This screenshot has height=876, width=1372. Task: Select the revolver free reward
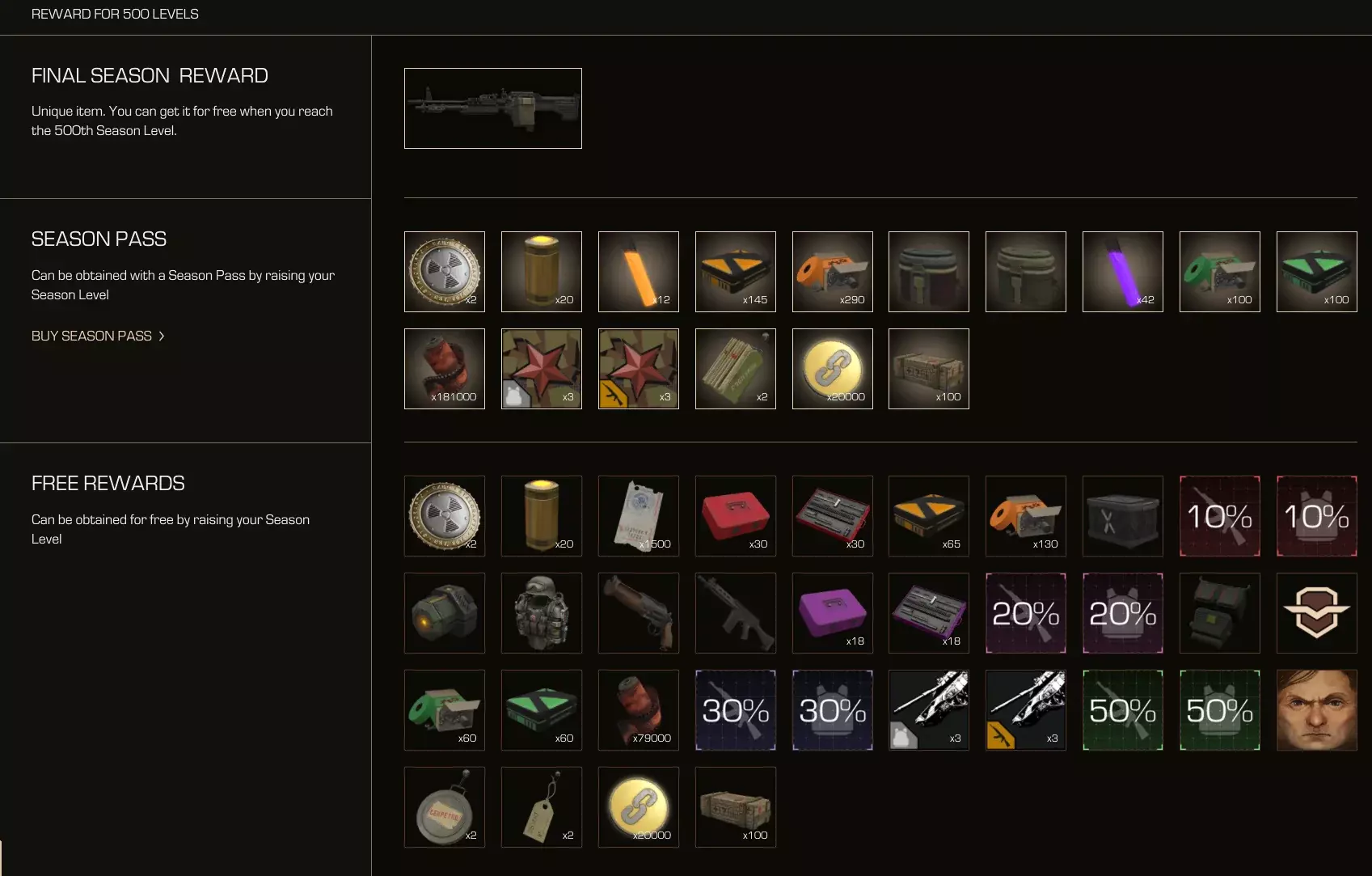(639, 613)
